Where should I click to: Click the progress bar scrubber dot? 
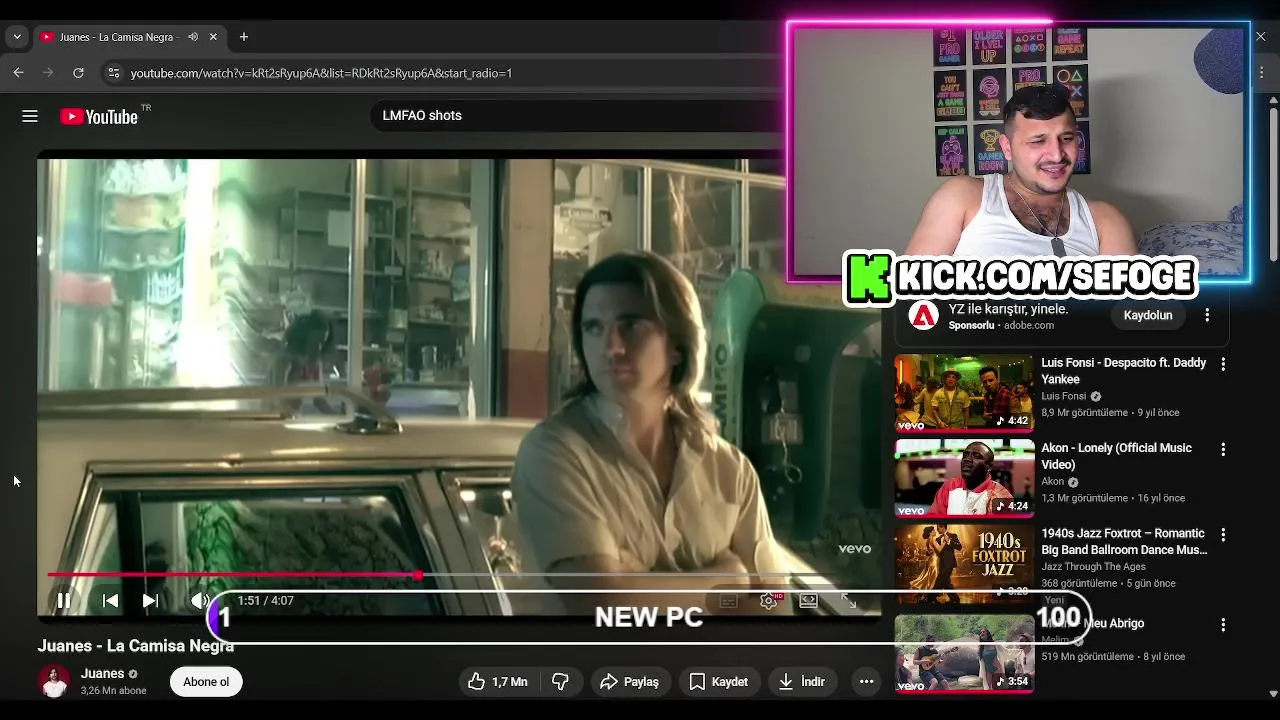pyautogui.click(x=418, y=575)
